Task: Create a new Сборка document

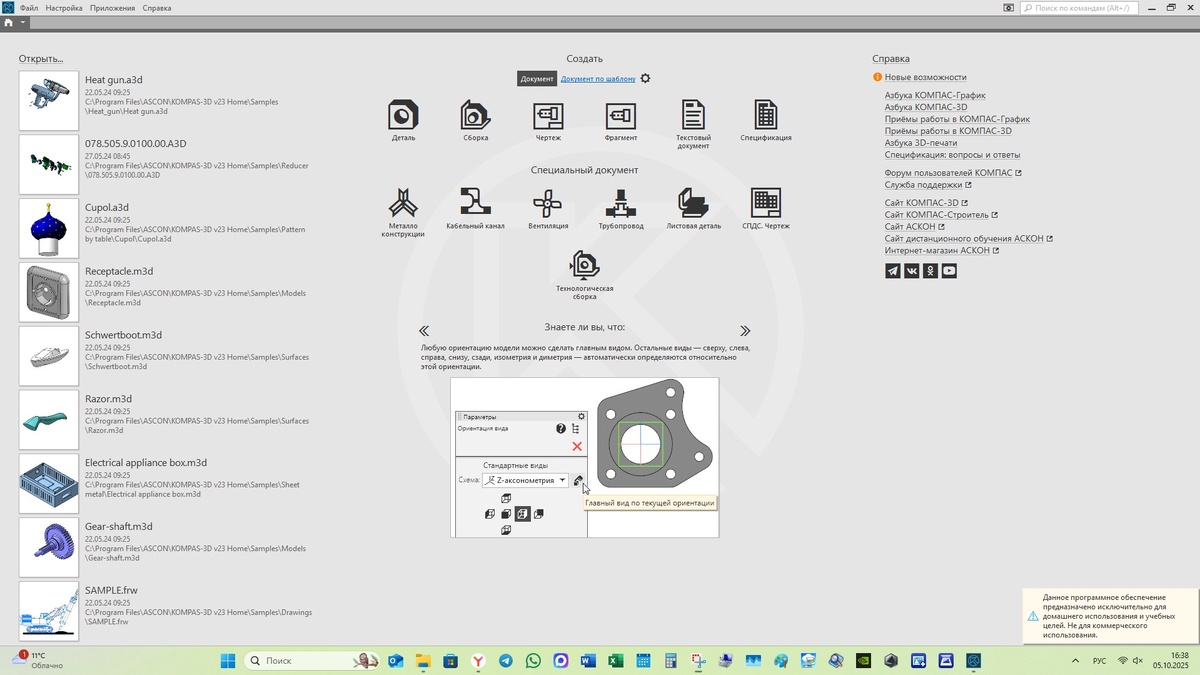Action: (x=475, y=119)
